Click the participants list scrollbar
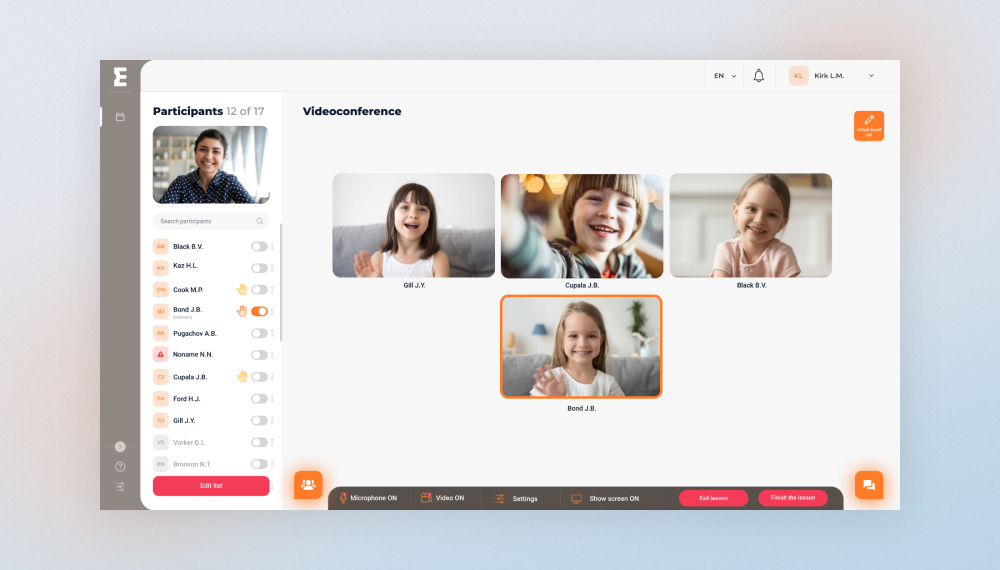Viewport: 1000px width, 570px height. 281,283
